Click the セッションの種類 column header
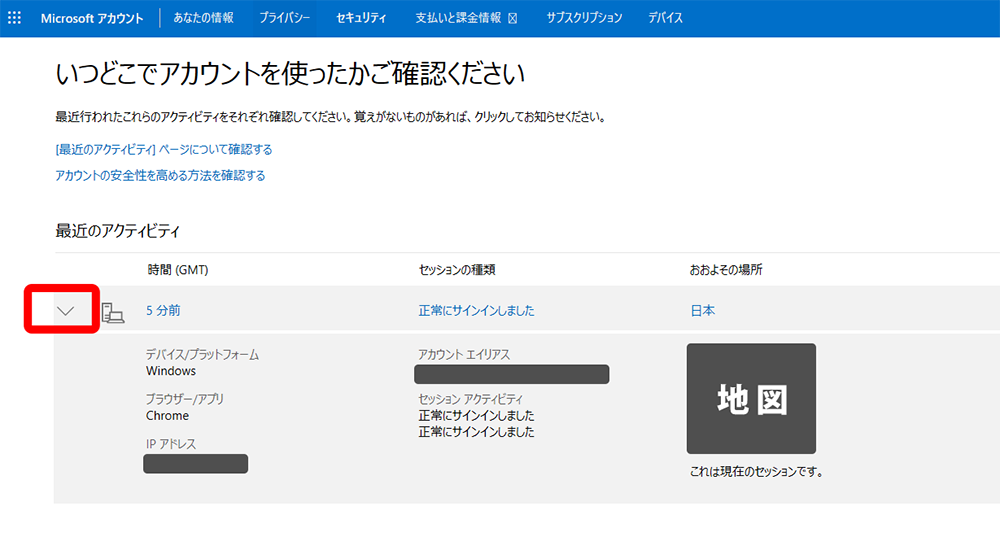 [x=457, y=270]
